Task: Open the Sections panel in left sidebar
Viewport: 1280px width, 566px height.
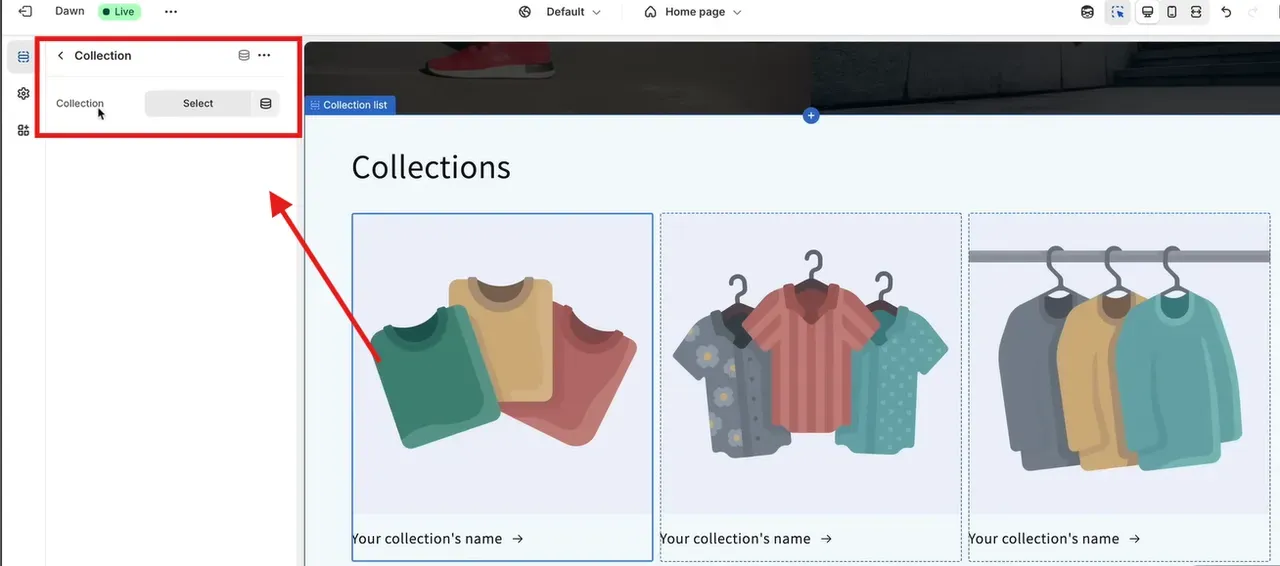Action: [23, 57]
